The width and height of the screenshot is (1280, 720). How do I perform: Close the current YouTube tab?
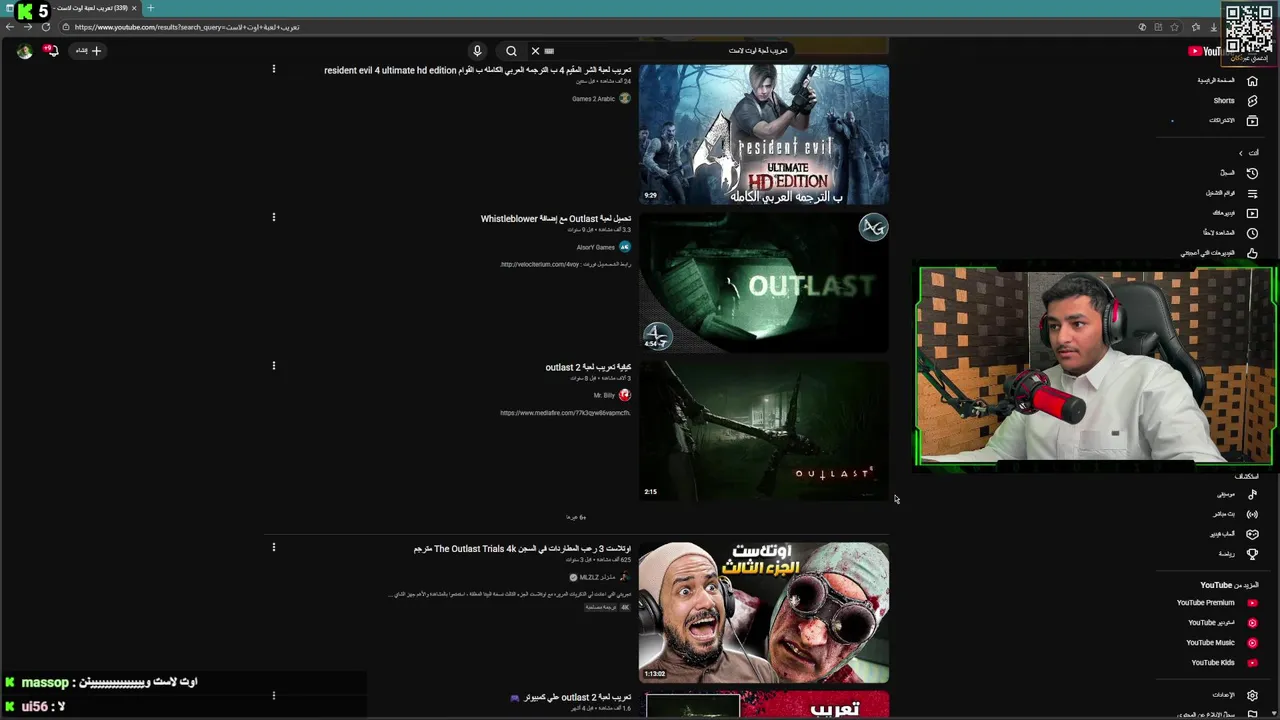[x=134, y=8]
